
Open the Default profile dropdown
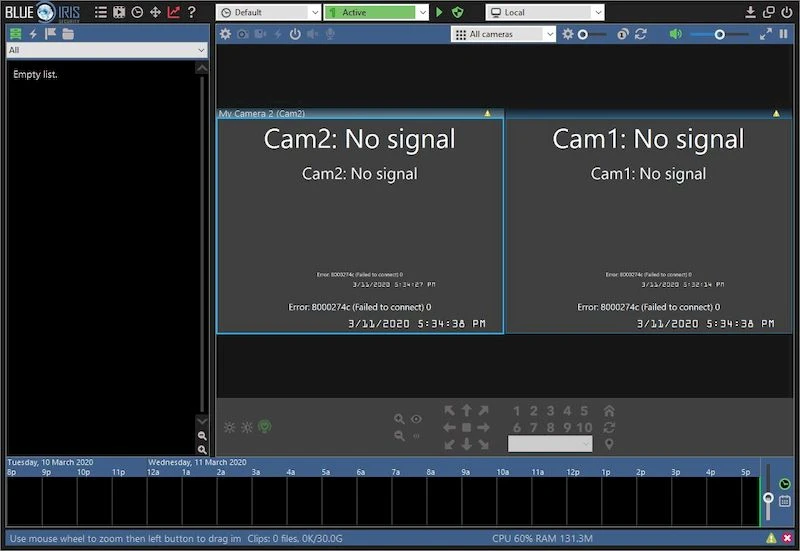(x=268, y=12)
